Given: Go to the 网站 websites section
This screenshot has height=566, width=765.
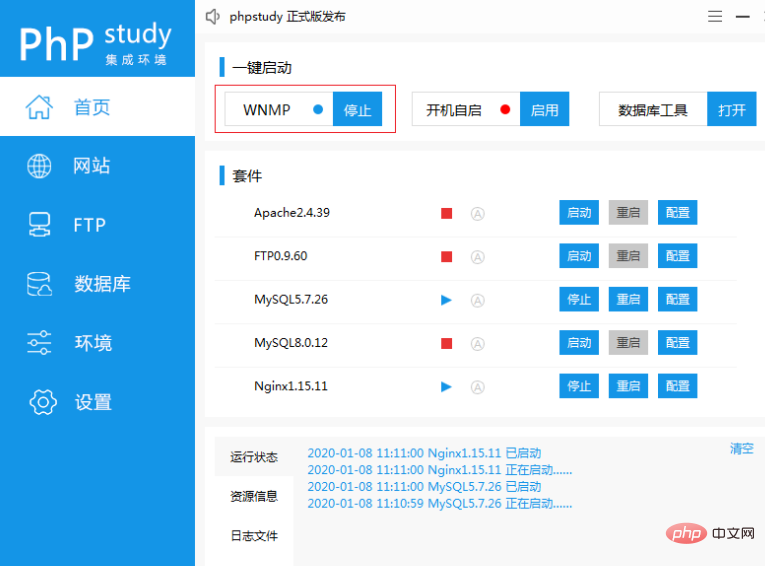Looking at the screenshot, I should pyautogui.click(x=97, y=166).
